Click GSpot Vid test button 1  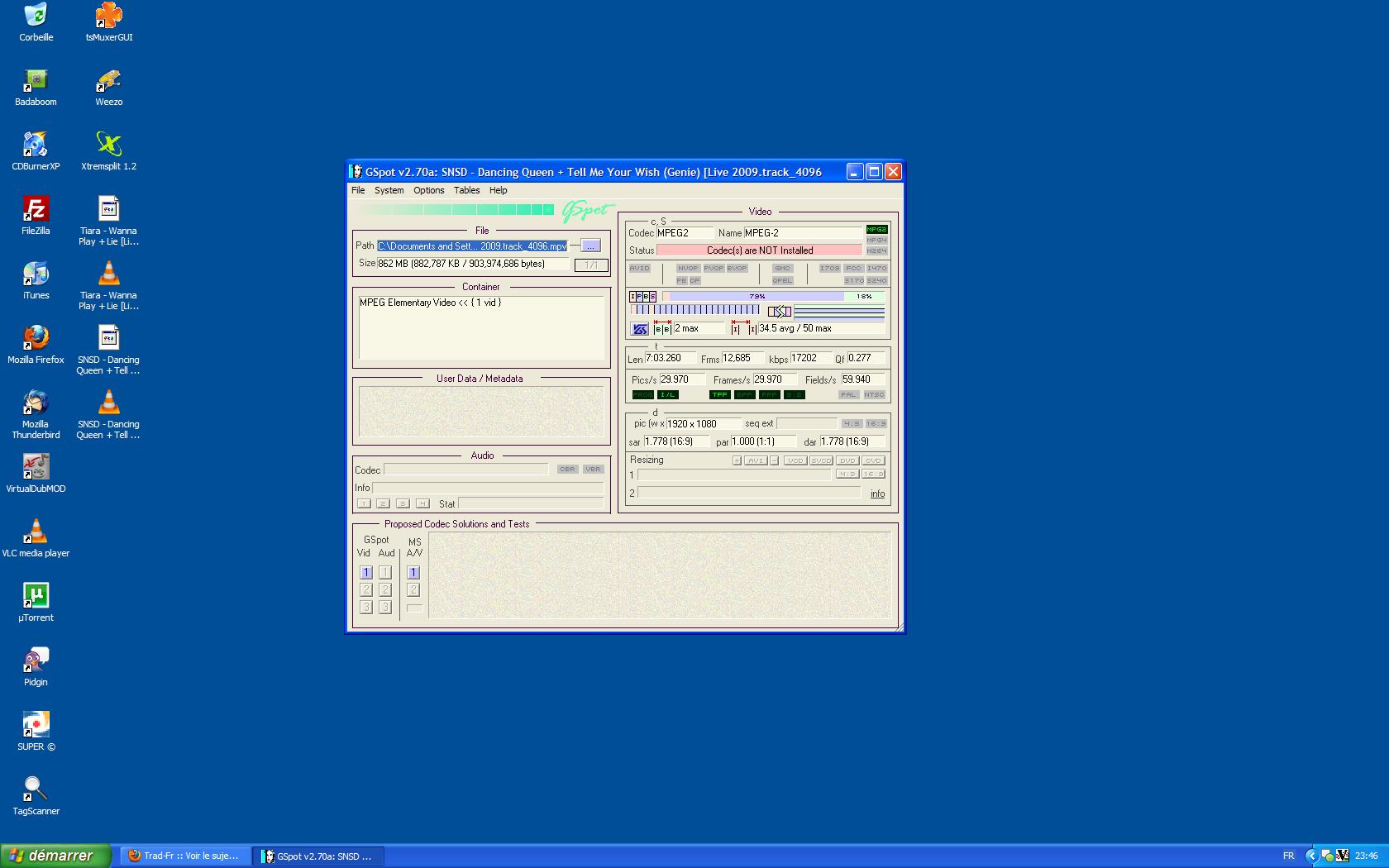click(366, 572)
